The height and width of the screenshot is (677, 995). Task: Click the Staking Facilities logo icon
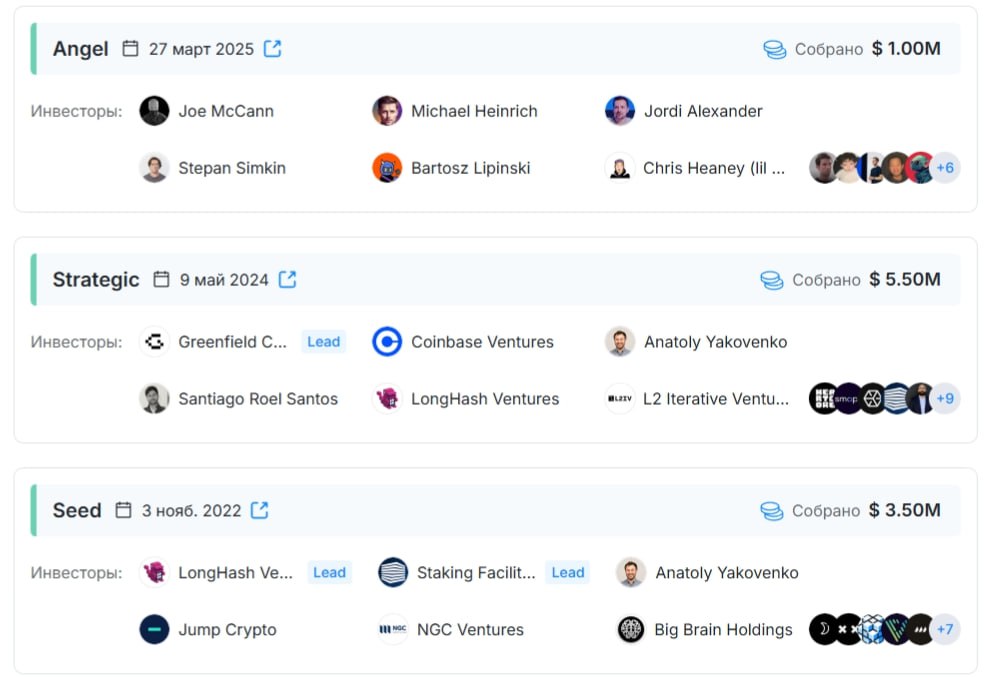click(x=393, y=572)
